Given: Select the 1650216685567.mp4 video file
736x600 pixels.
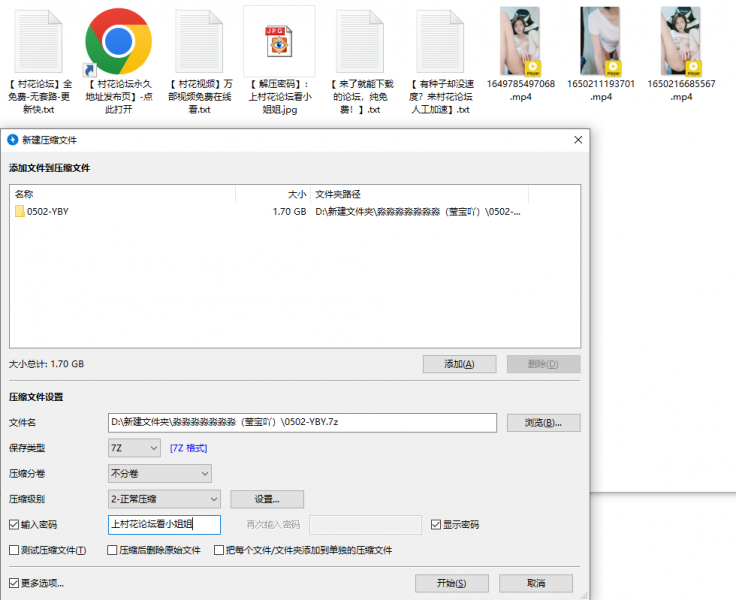Looking at the screenshot, I should [681, 42].
